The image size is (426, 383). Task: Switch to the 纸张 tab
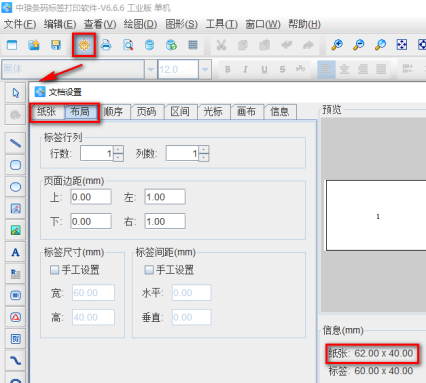tap(47, 111)
